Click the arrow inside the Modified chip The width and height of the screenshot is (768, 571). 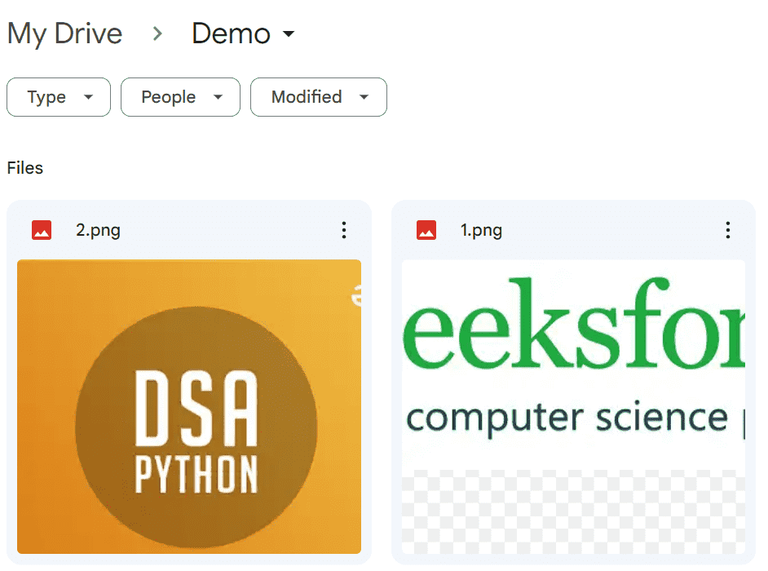pyautogui.click(x=364, y=97)
